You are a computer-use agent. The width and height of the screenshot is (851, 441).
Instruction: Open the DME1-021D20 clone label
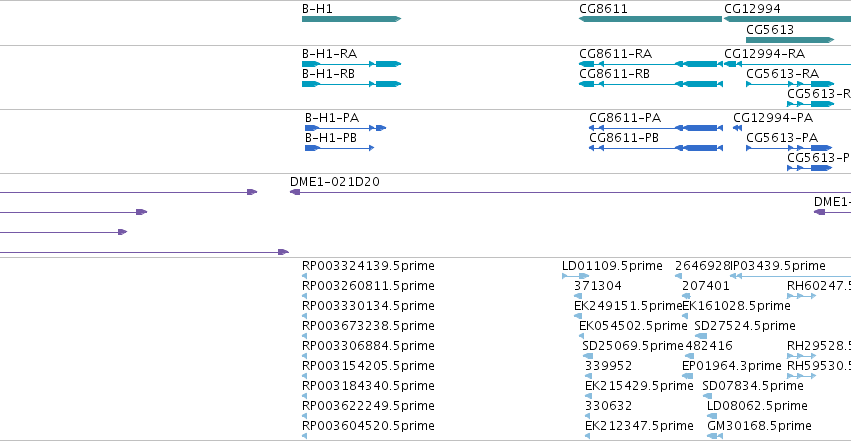(335, 182)
